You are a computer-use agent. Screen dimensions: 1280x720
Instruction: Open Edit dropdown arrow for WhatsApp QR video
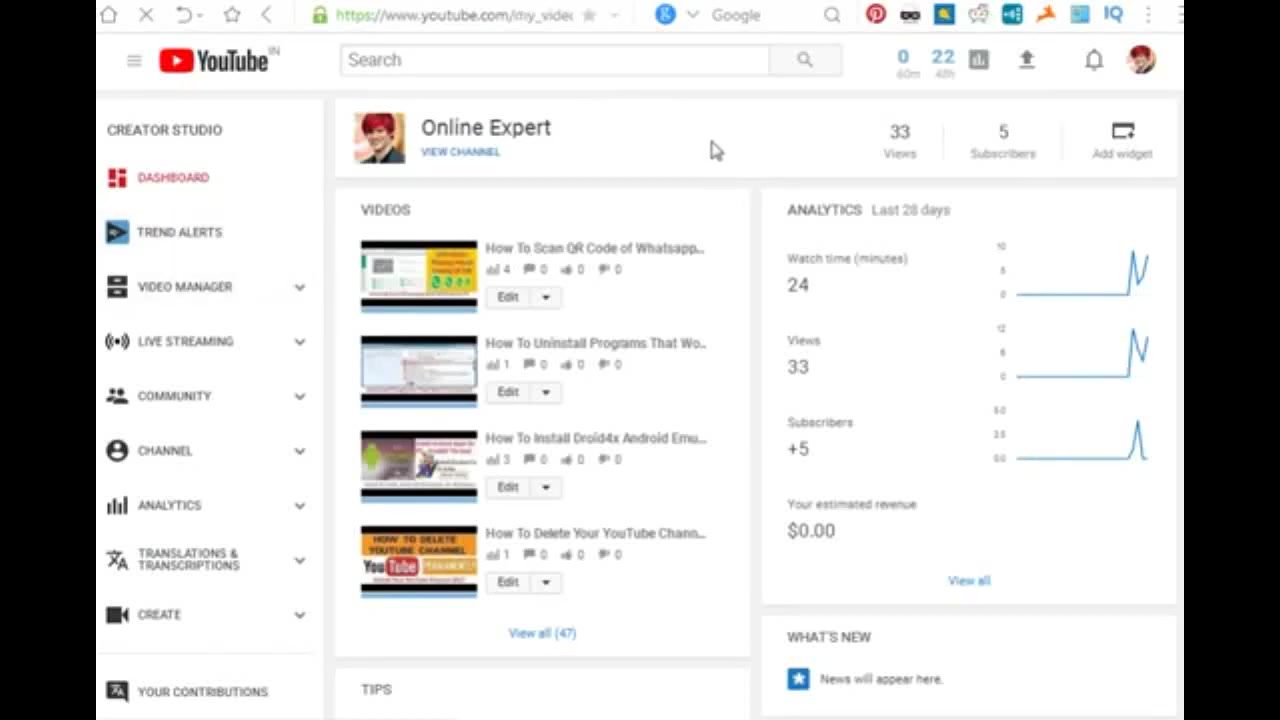coord(546,297)
